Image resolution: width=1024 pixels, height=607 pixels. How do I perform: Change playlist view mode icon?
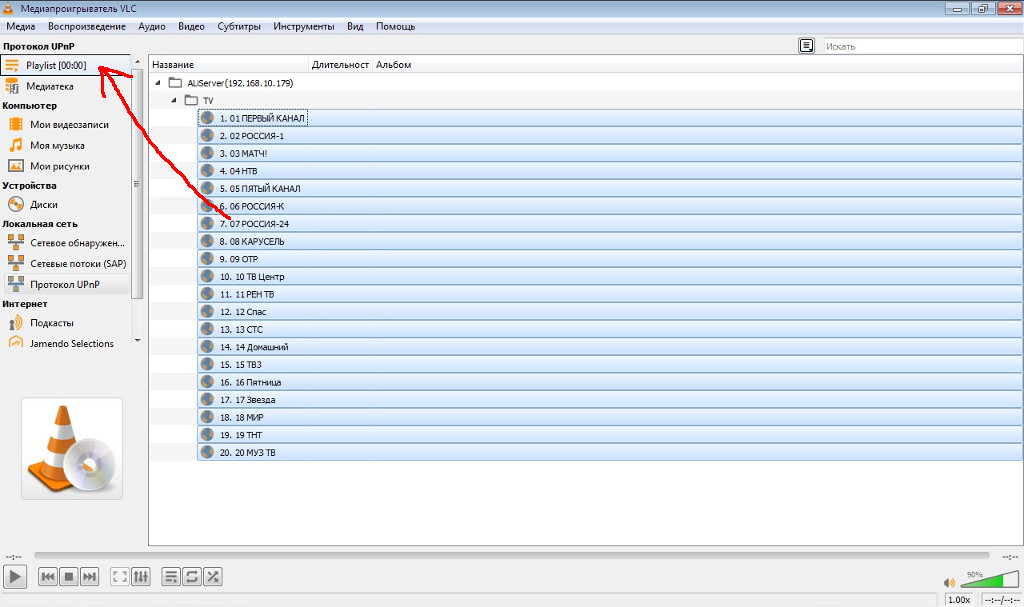[x=807, y=46]
